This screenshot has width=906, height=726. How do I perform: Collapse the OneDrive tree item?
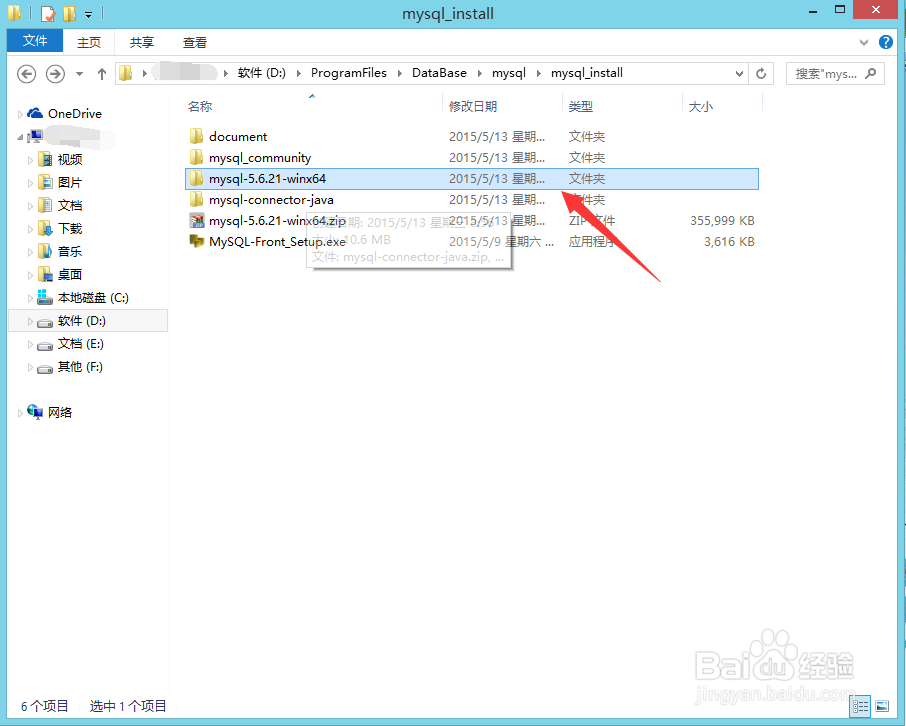coord(20,113)
